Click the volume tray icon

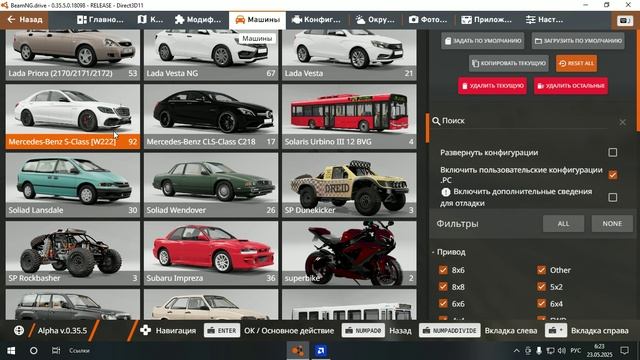tap(562, 351)
